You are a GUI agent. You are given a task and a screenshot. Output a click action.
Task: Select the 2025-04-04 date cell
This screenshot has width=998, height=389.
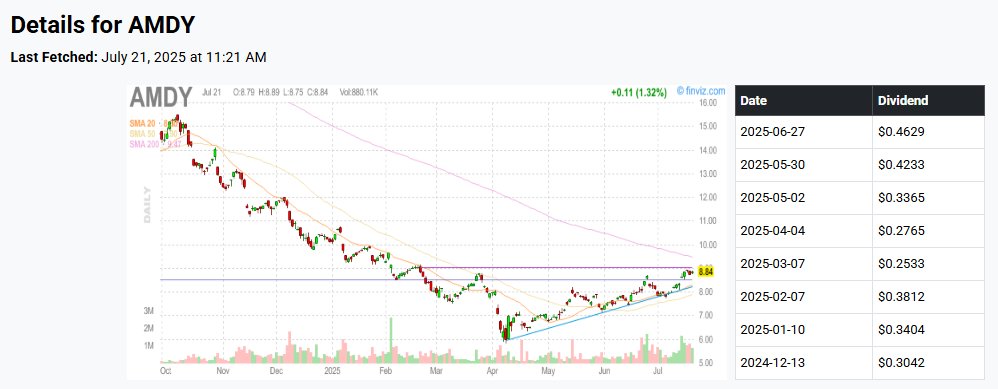(x=803, y=231)
